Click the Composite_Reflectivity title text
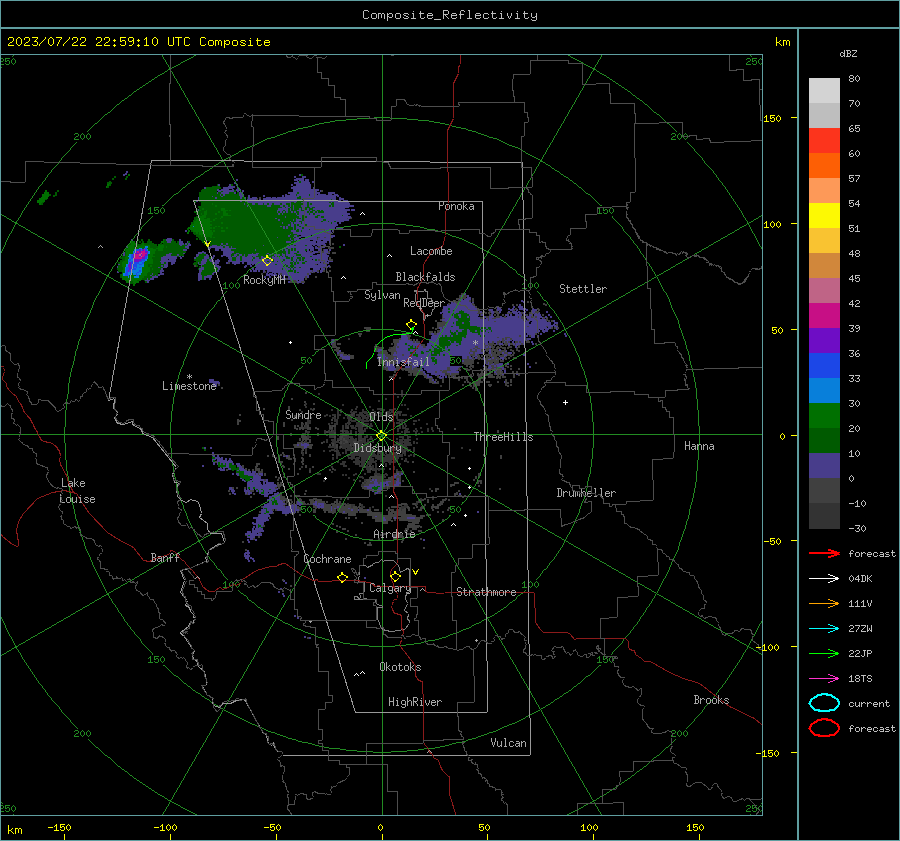The width and height of the screenshot is (900, 841). pyautogui.click(x=449, y=15)
